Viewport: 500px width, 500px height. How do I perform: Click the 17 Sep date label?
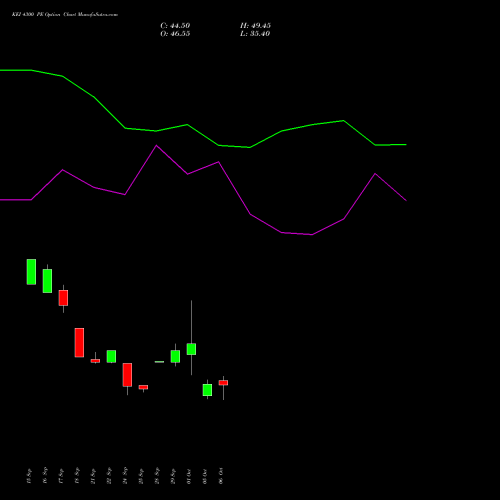61,476
